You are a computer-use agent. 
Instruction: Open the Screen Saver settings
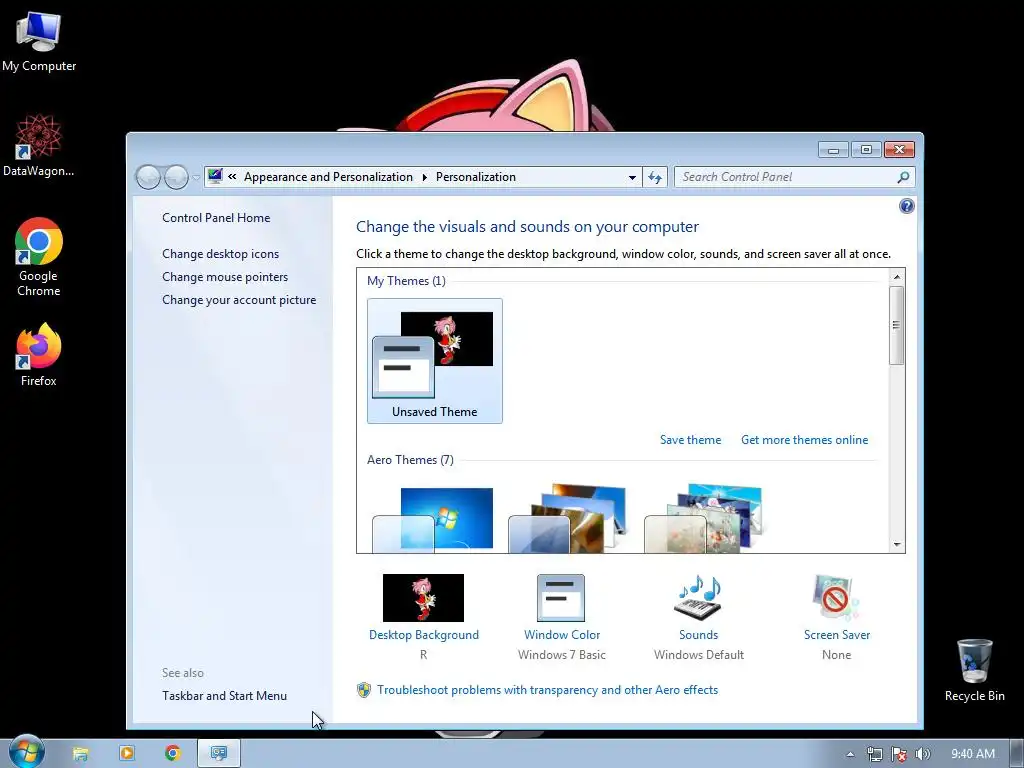pyautogui.click(x=837, y=617)
